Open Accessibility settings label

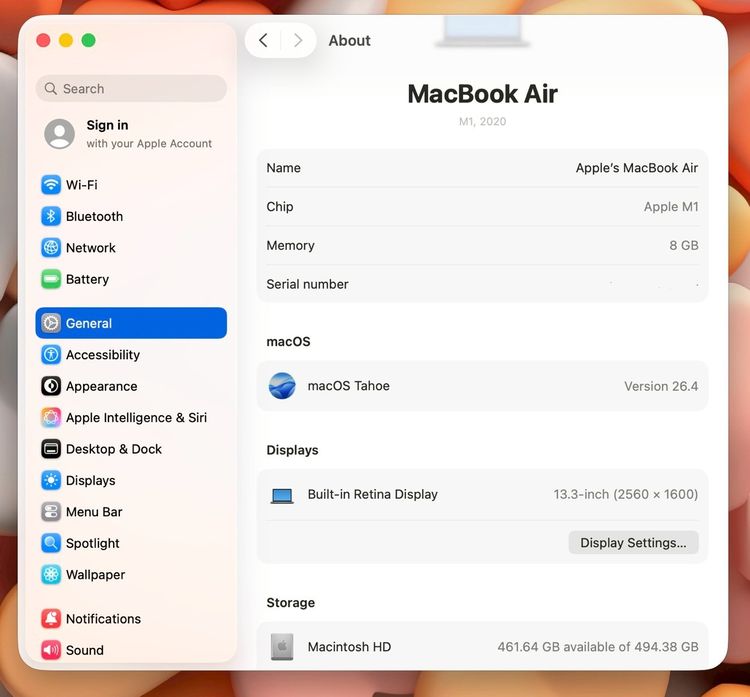click(x=103, y=354)
